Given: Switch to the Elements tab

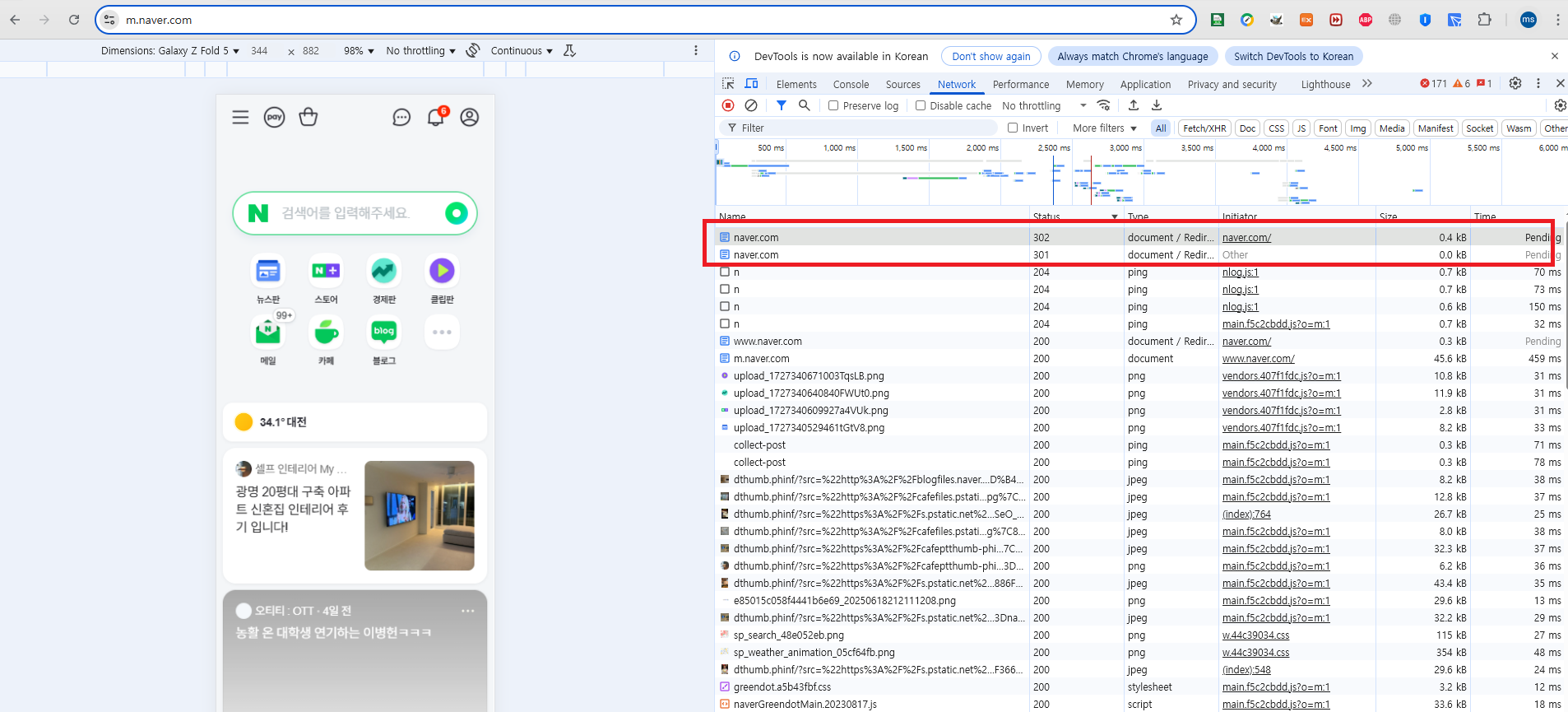Looking at the screenshot, I should 796,84.
